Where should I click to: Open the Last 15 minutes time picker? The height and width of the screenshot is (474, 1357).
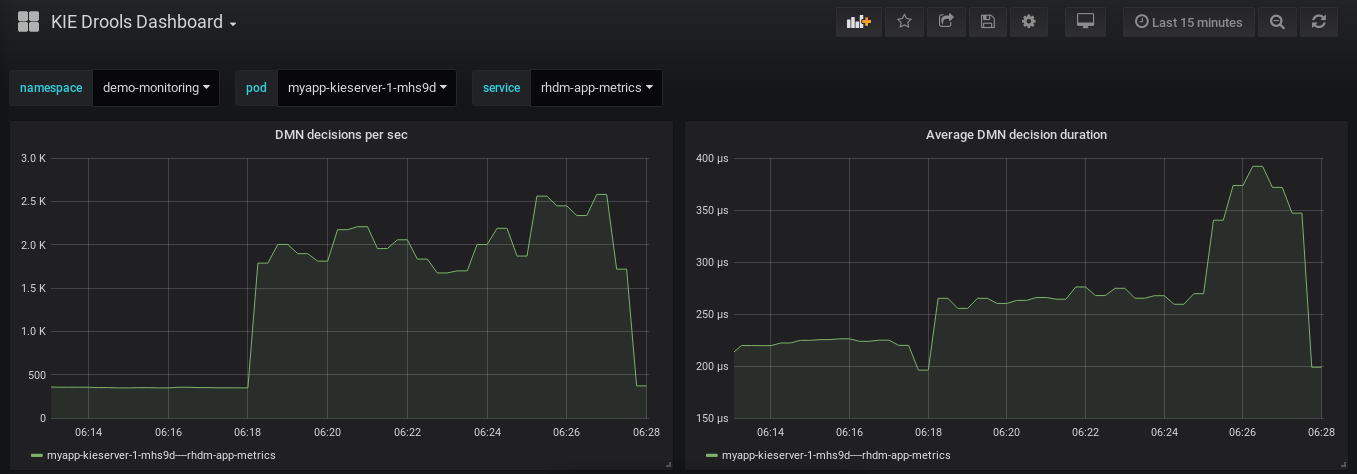[1189, 22]
